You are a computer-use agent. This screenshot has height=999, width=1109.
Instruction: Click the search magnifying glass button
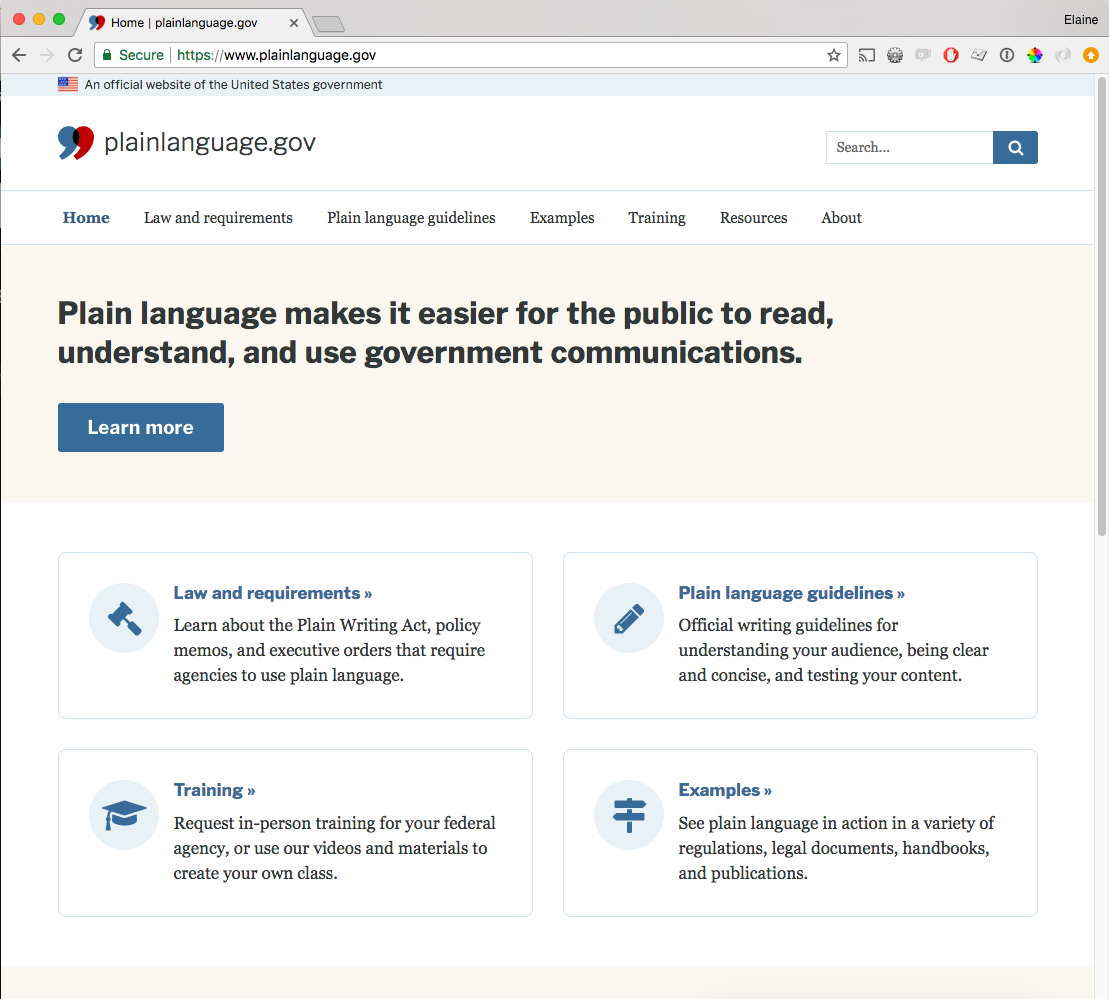[x=1015, y=147]
